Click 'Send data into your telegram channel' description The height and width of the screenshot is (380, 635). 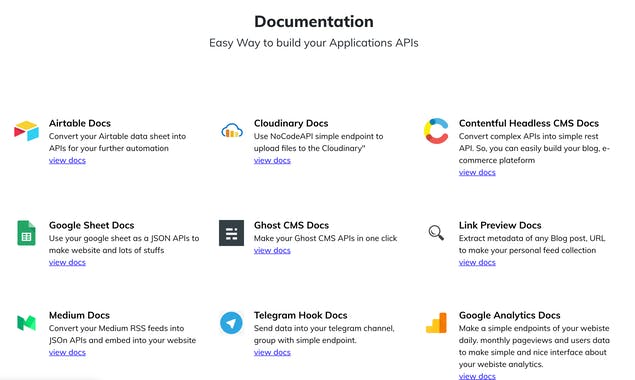pos(324,334)
